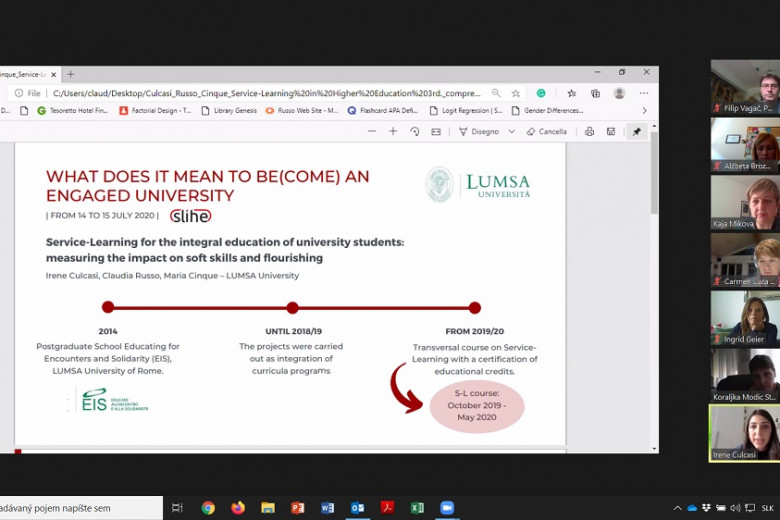
Task: Click the LUMSA Università logo
Action: click(478, 185)
